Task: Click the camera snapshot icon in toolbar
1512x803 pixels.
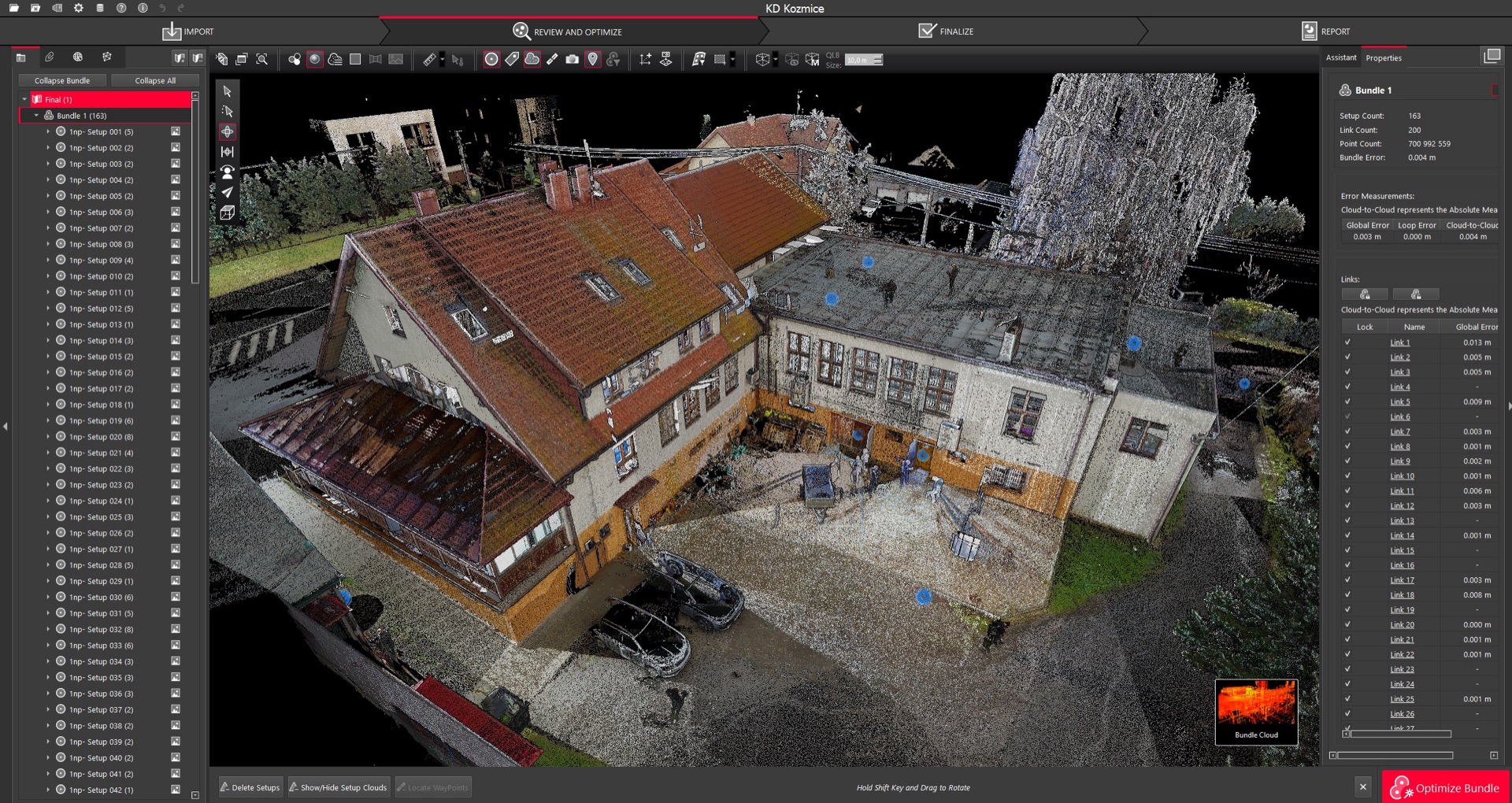Action: [x=573, y=60]
